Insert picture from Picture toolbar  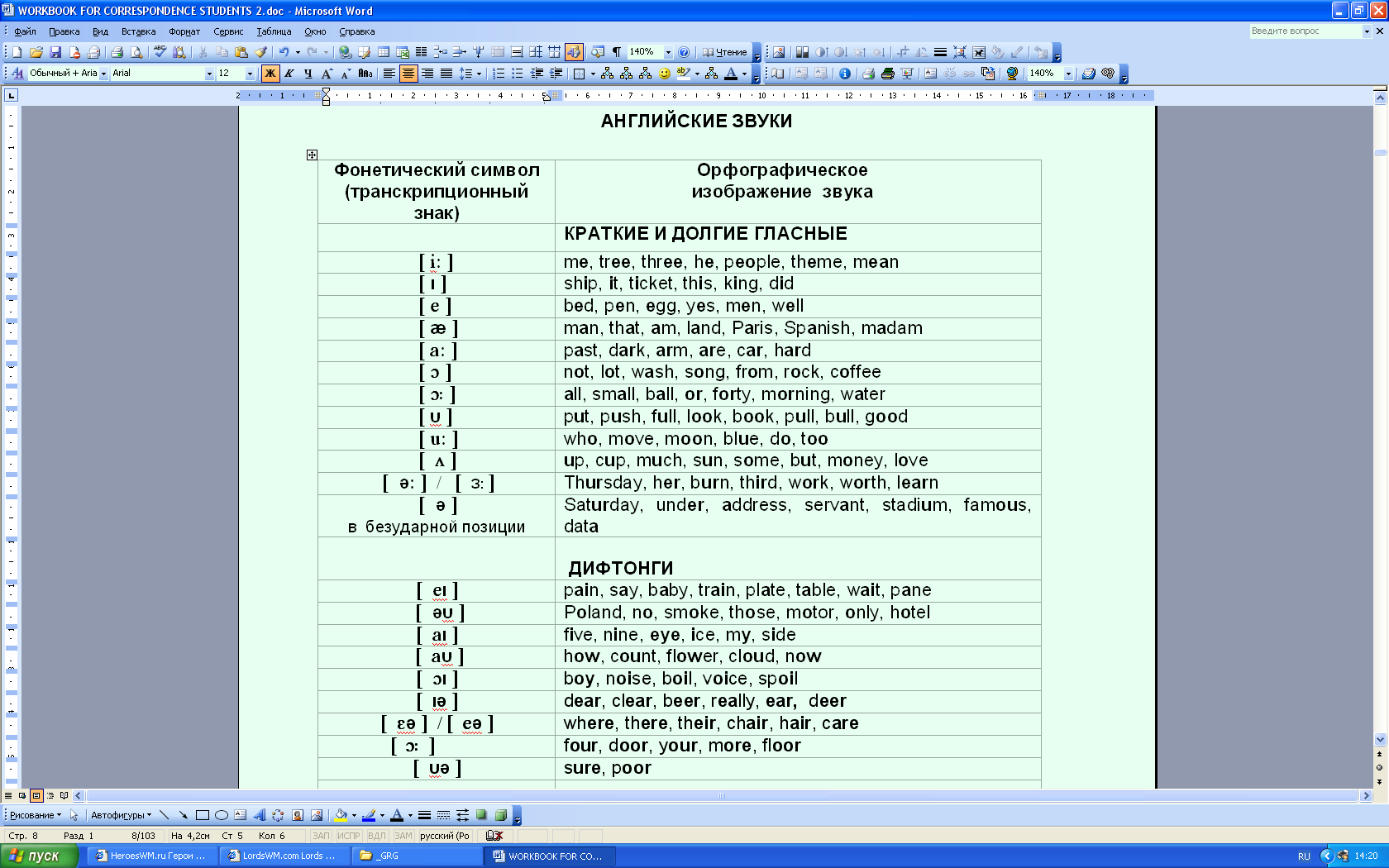(x=779, y=52)
